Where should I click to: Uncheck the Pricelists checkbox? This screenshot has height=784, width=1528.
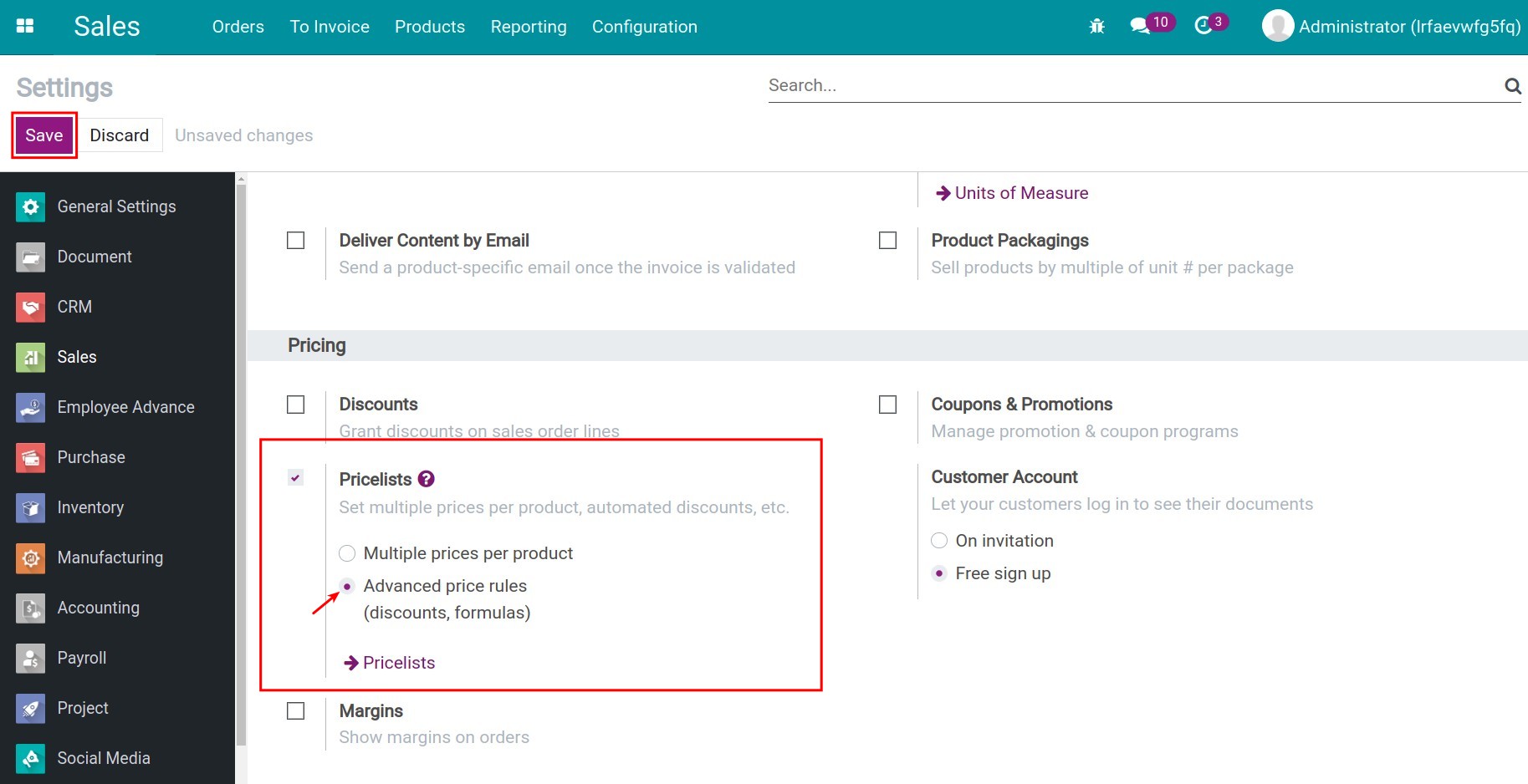[295, 477]
